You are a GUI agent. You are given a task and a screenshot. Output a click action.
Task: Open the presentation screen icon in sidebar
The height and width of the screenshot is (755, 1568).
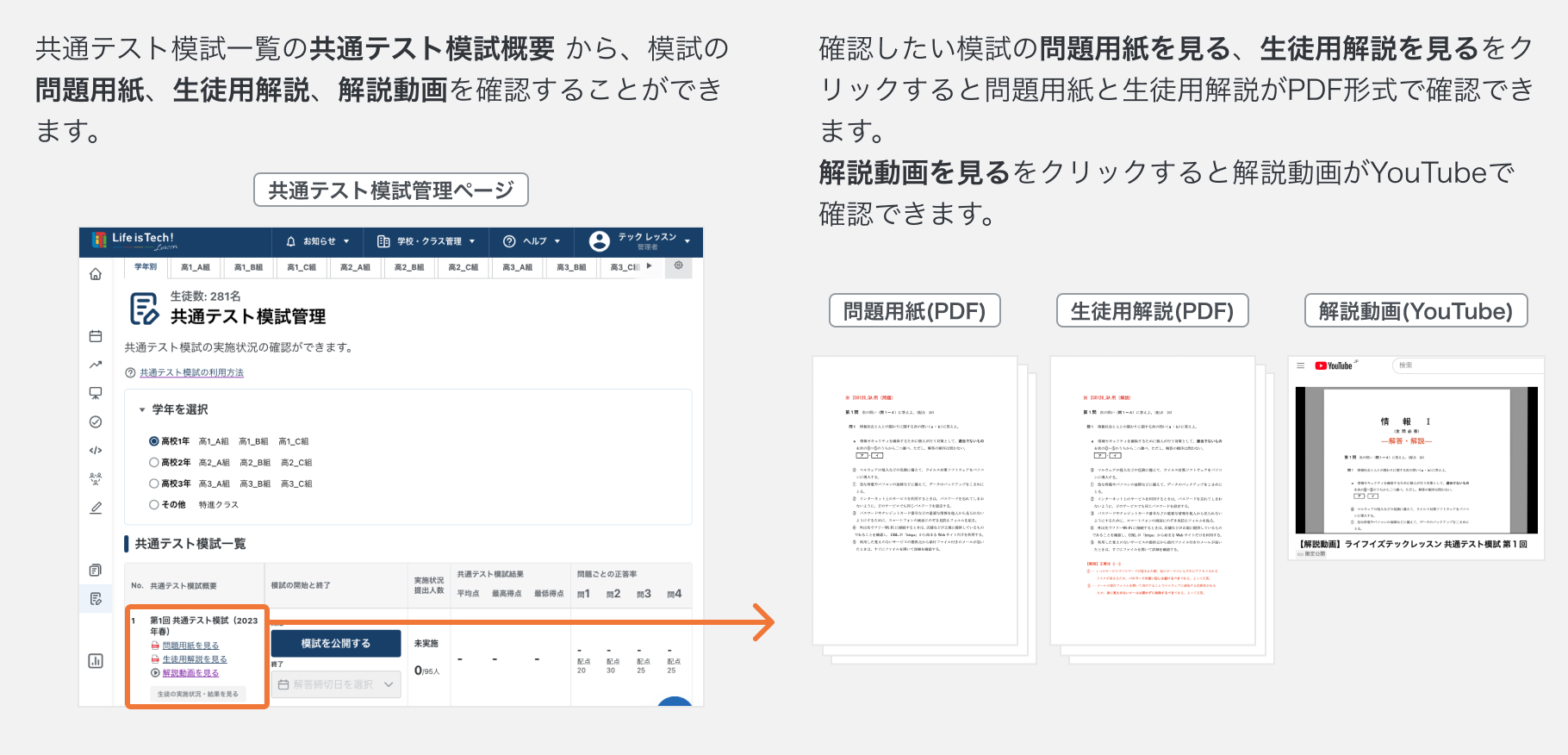(96, 393)
